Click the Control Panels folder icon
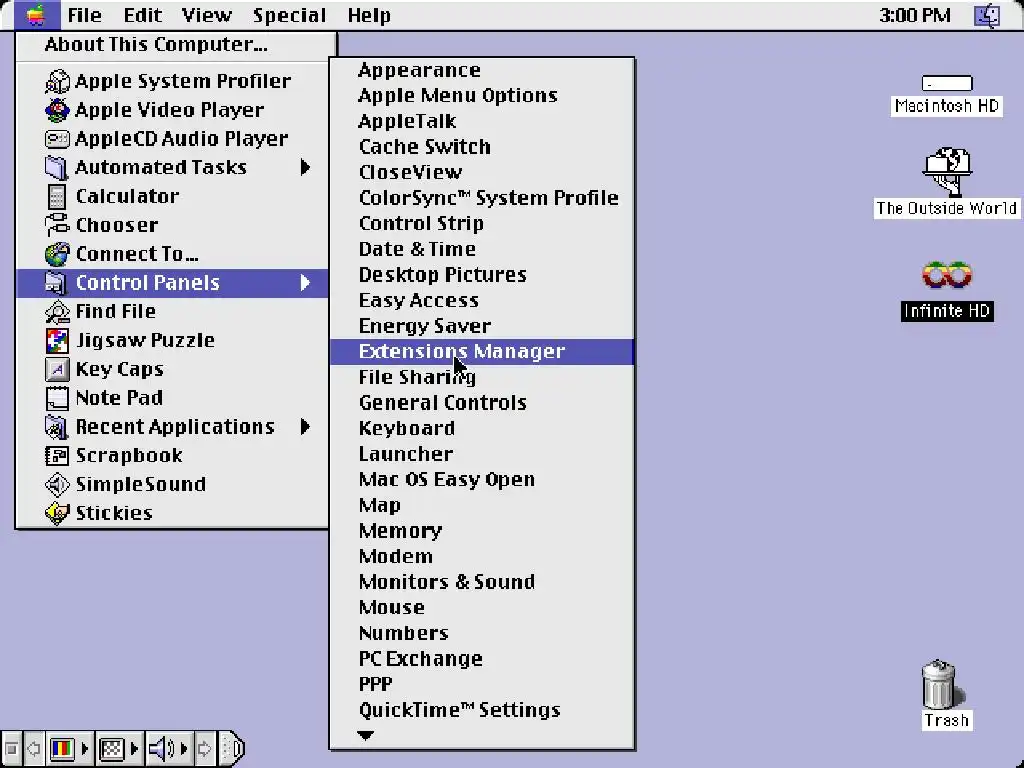This screenshot has width=1024, height=768. pos(57,283)
